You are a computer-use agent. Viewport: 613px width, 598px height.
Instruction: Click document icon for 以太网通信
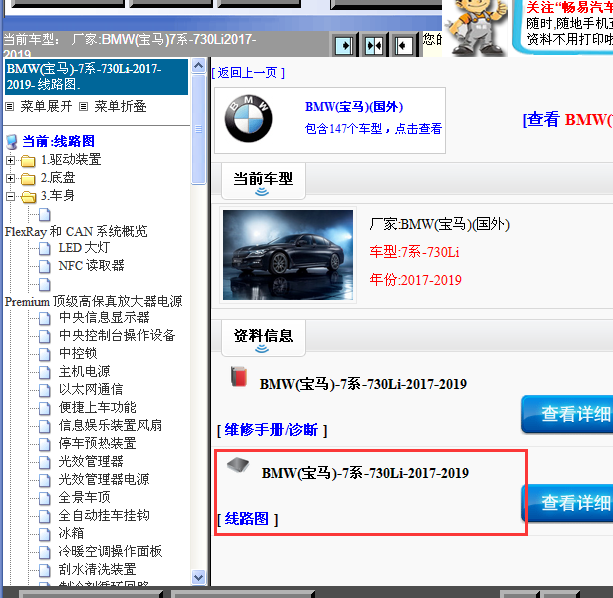point(45,390)
